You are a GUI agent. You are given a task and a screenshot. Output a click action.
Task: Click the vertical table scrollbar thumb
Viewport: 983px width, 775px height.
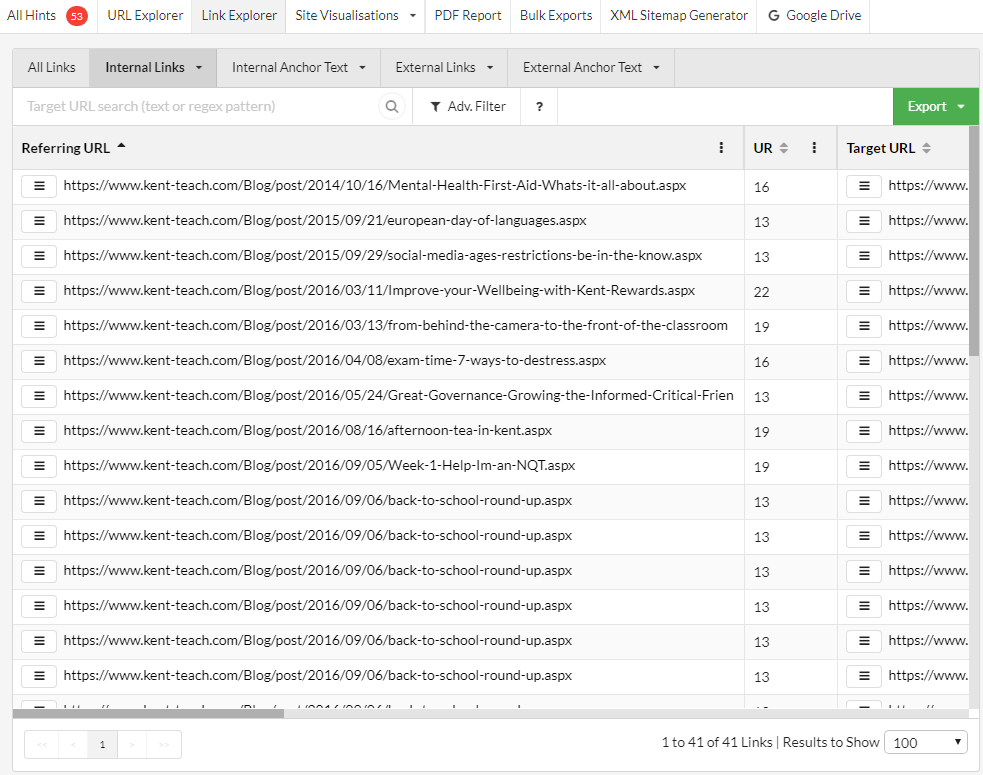[974, 241]
